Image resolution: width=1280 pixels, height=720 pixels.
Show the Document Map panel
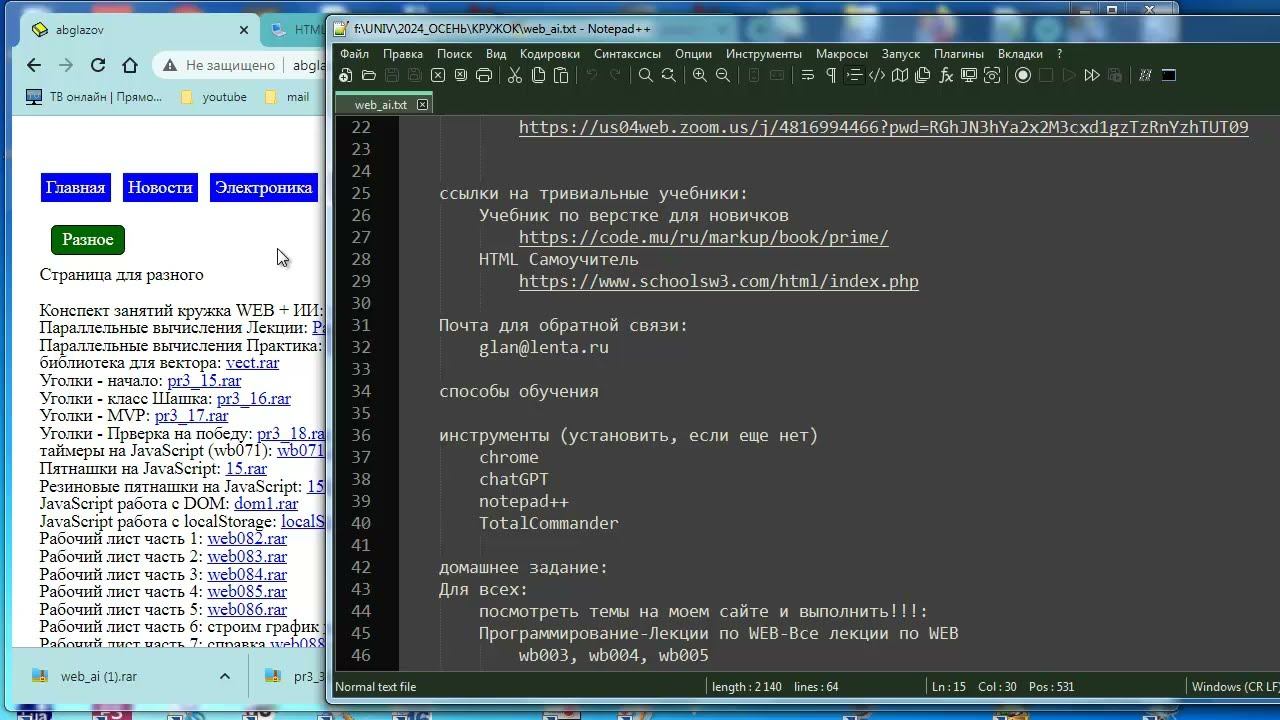click(x=900, y=75)
